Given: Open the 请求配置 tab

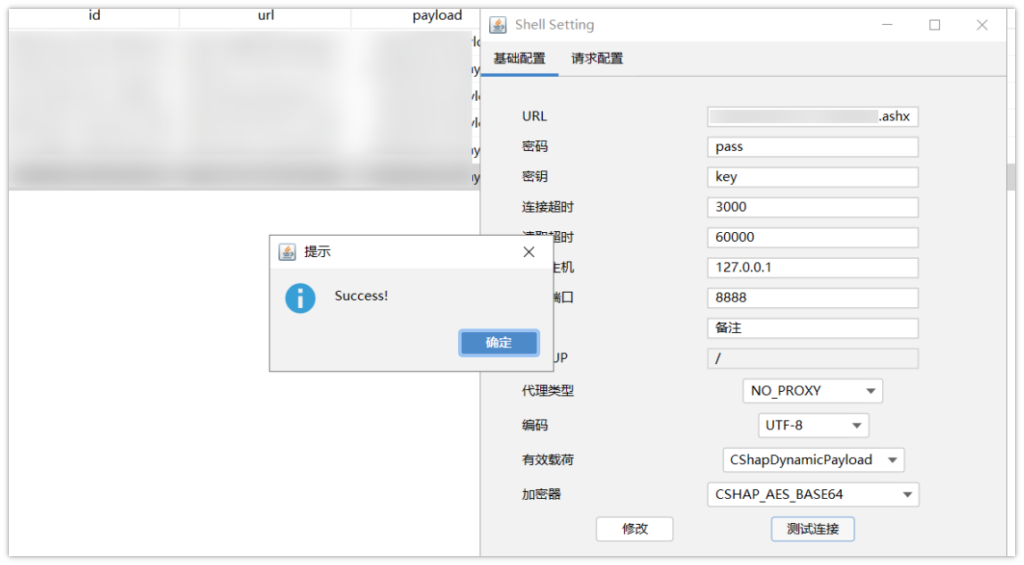Looking at the screenshot, I should [597, 59].
